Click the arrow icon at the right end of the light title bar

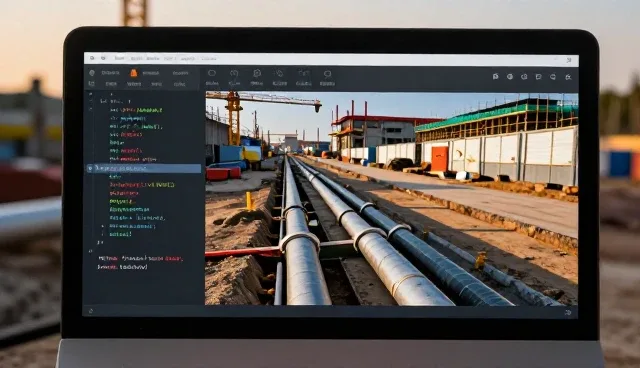[x=569, y=60]
